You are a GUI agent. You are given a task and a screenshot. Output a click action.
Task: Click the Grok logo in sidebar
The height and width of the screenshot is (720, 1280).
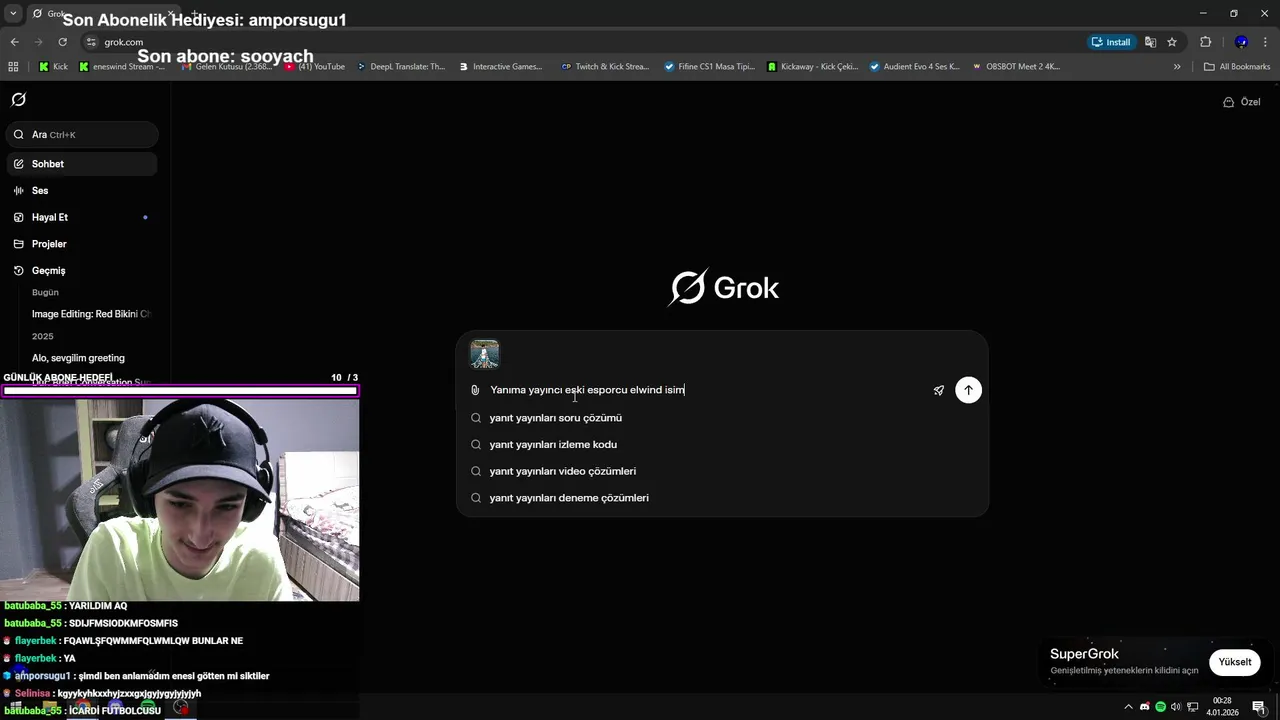pos(18,99)
